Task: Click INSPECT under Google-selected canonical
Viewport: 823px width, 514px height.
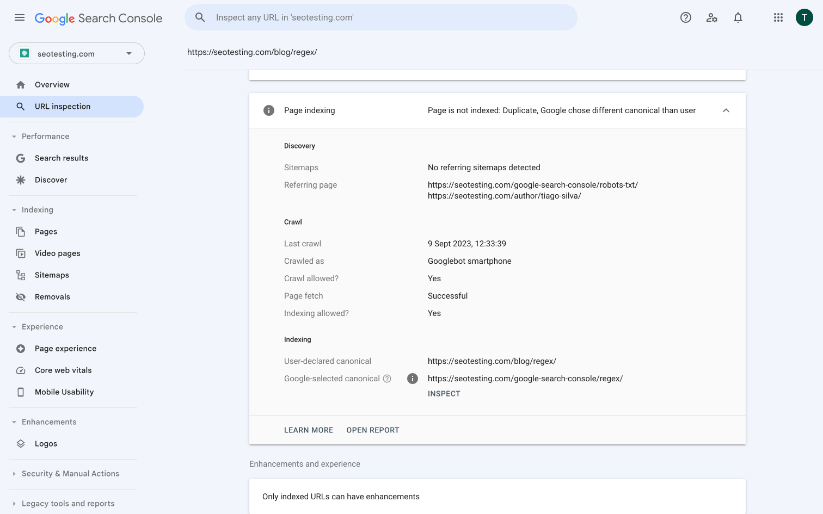Action: pyautogui.click(x=444, y=394)
